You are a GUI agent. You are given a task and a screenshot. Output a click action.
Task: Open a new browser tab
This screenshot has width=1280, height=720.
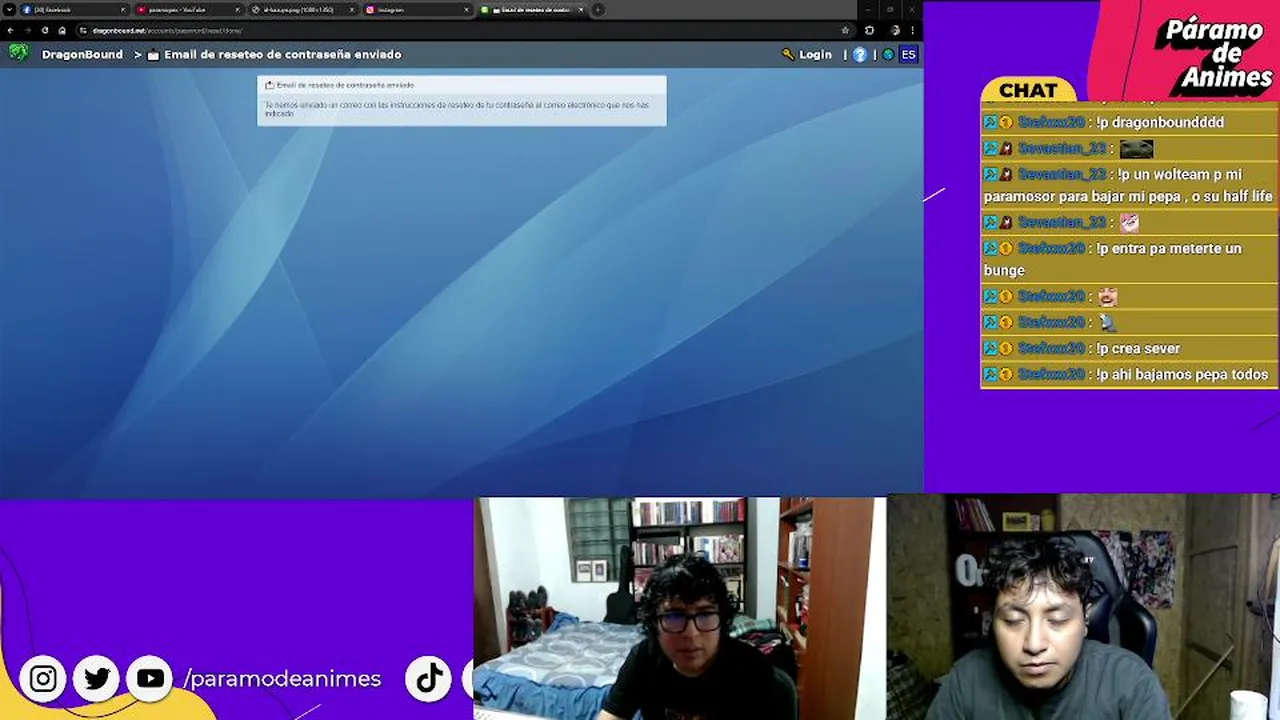click(x=598, y=10)
